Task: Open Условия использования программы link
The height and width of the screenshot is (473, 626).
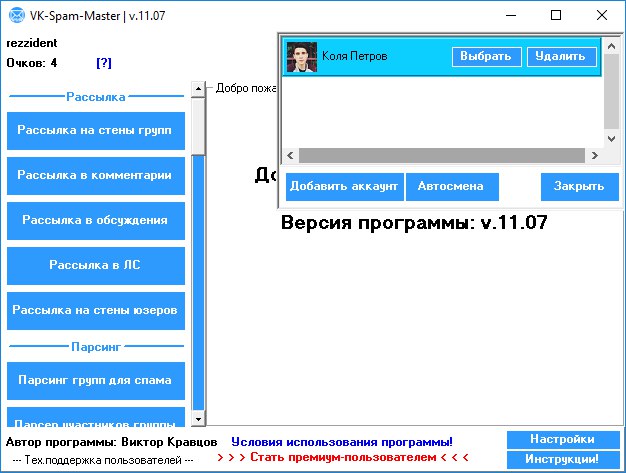Action: pos(341,441)
